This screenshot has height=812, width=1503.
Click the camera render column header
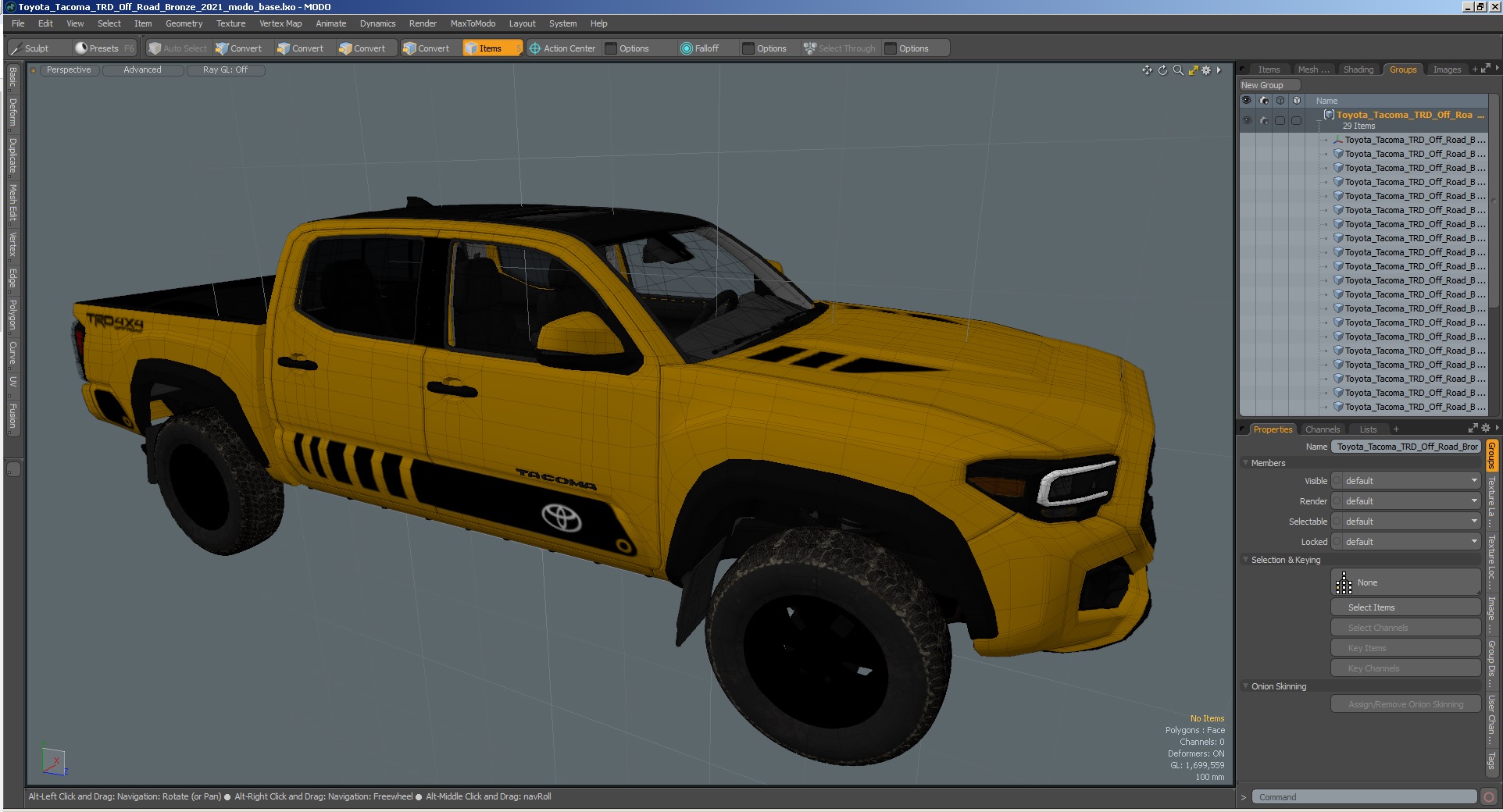pyautogui.click(x=1263, y=101)
